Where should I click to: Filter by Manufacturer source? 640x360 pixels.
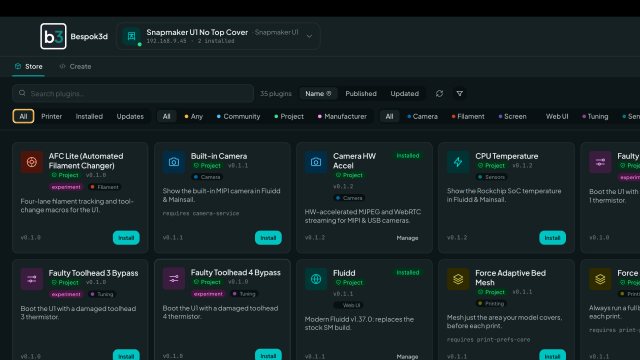click(x=342, y=116)
